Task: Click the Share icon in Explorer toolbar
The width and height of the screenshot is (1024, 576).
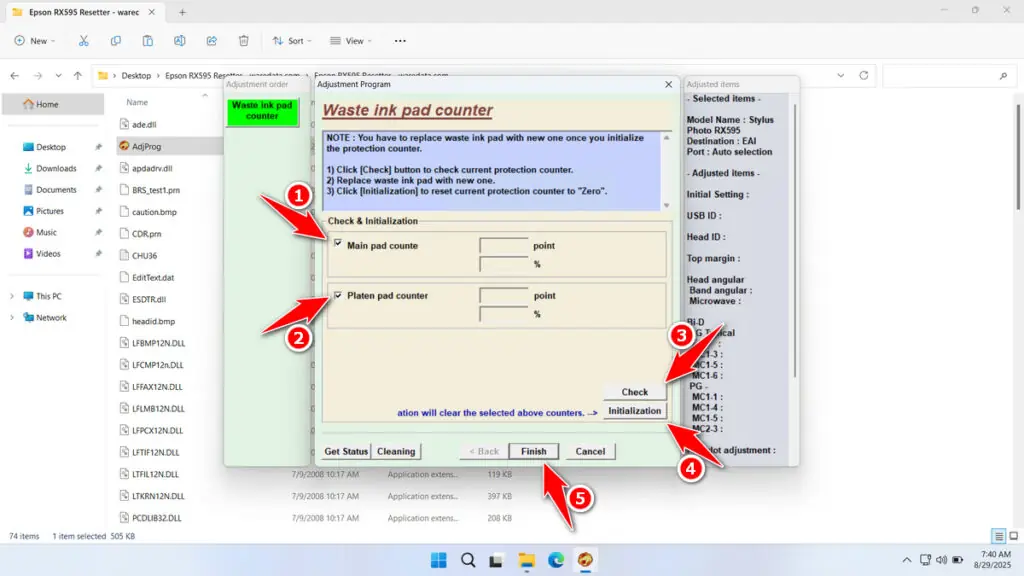Action: pyautogui.click(x=212, y=40)
